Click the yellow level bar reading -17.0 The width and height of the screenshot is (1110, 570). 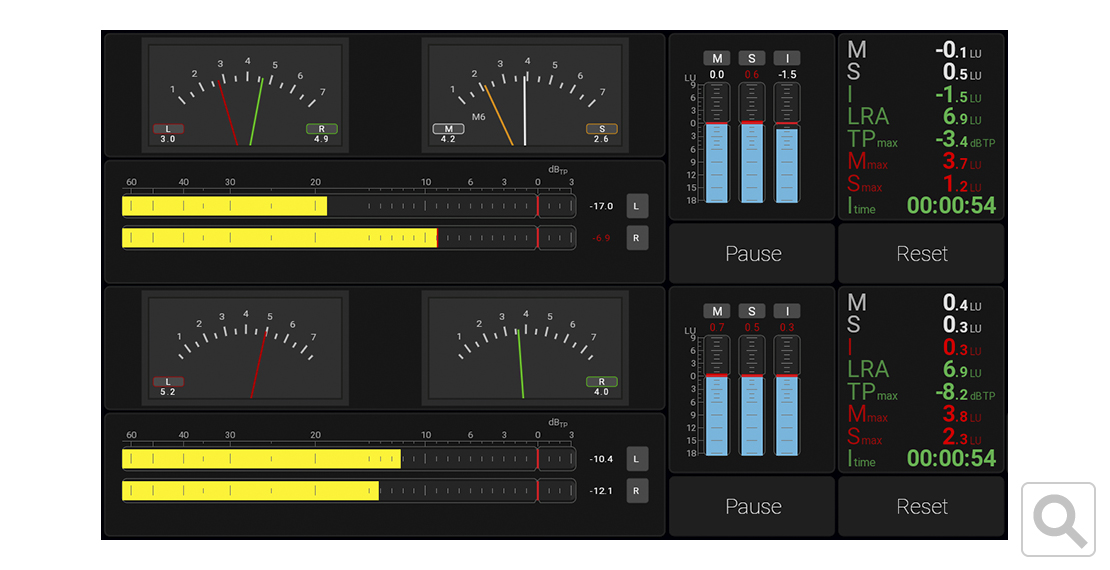click(224, 206)
